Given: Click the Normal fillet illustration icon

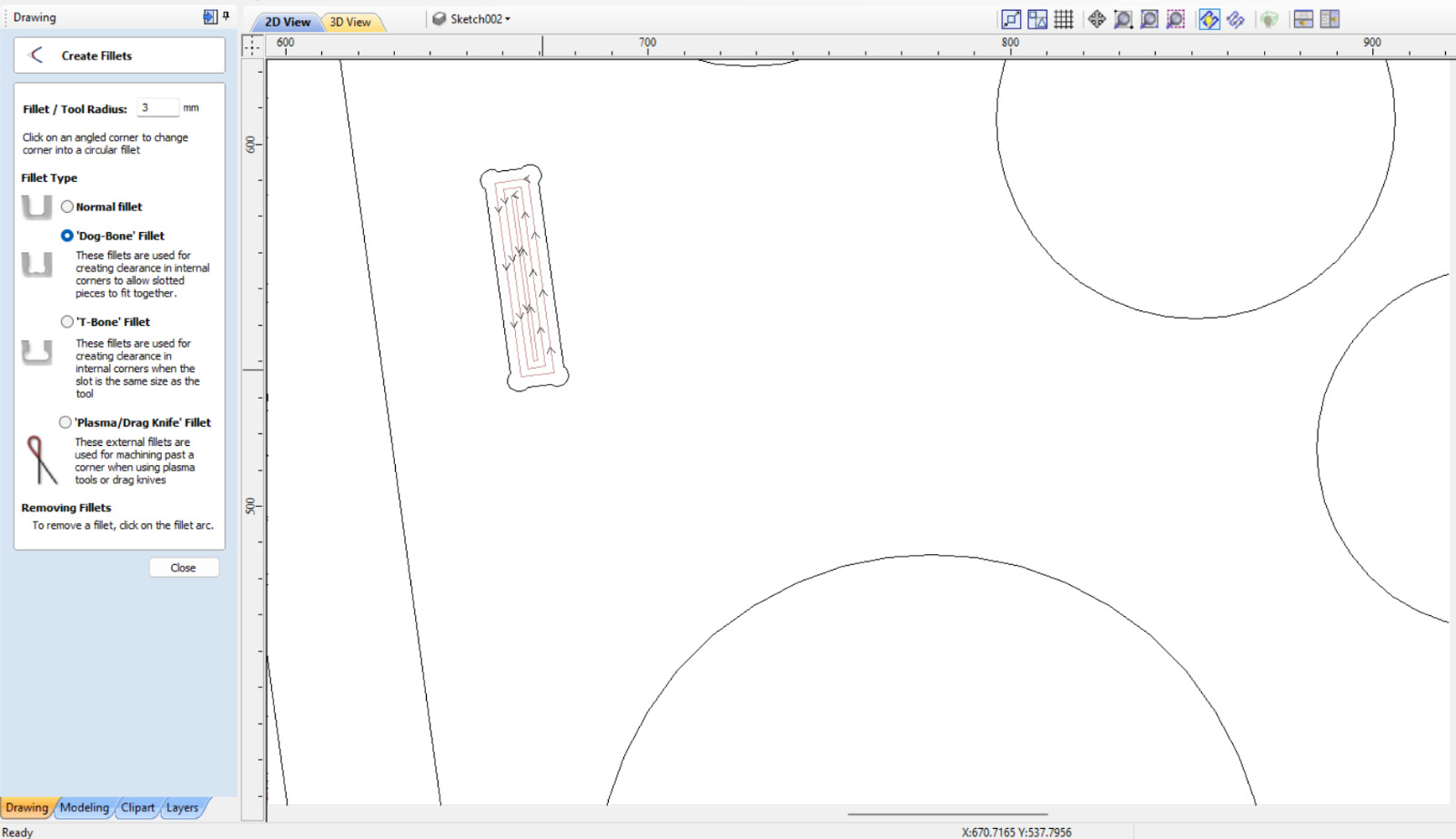Looking at the screenshot, I should tap(36, 207).
